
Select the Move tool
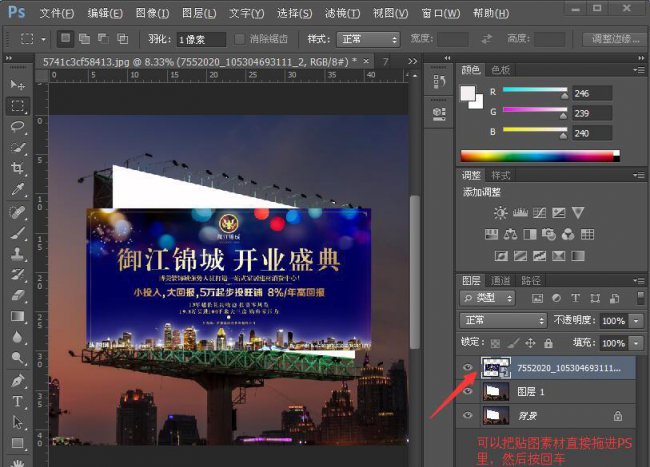tap(17, 85)
